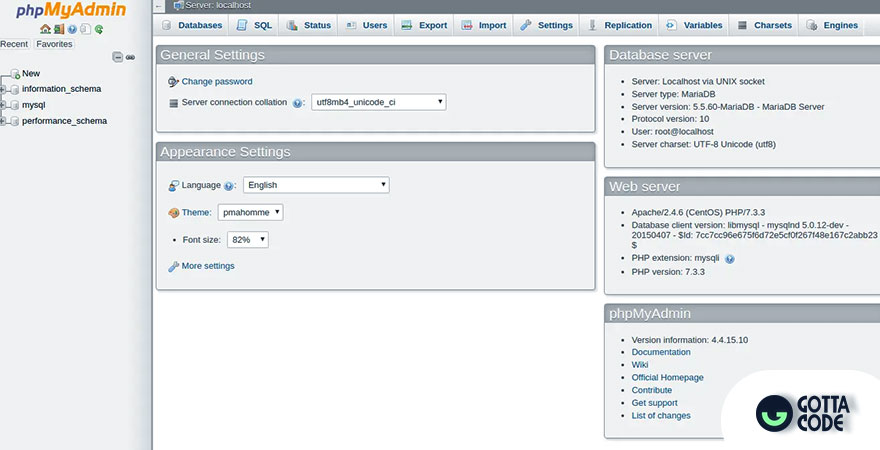This screenshot has width=880, height=450.
Task: Show the Favorites tables list
Action: (x=54, y=44)
